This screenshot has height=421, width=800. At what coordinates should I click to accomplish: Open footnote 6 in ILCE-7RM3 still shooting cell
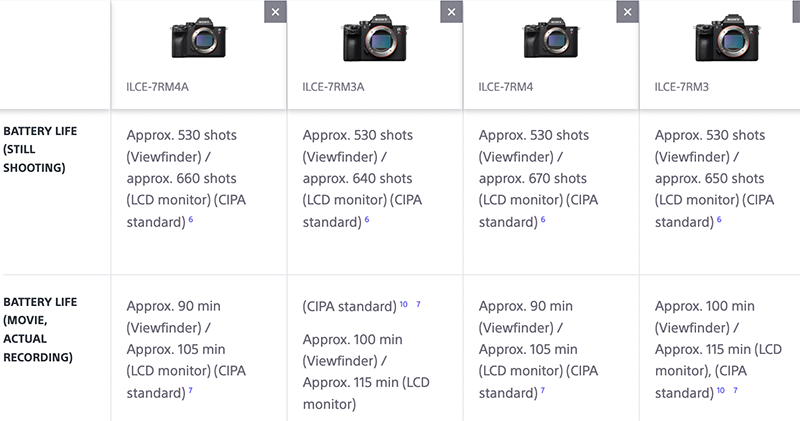click(x=719, y=220)
